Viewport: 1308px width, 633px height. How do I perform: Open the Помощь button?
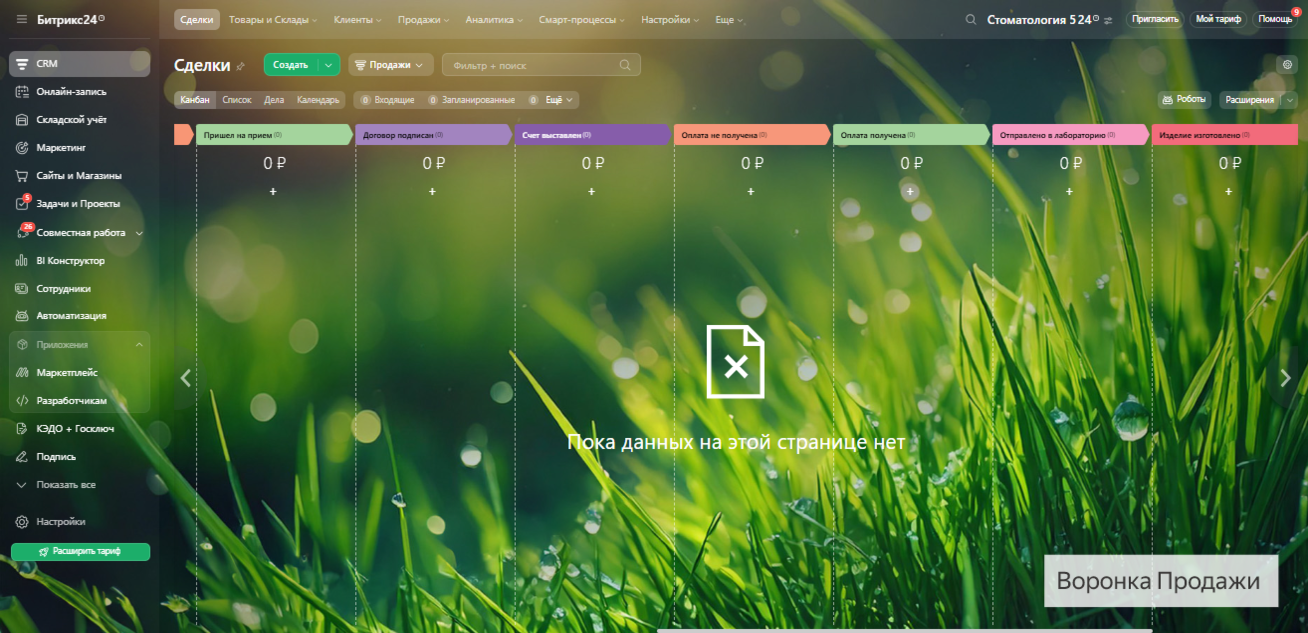pyautogui.click(x=1274, y=19)
